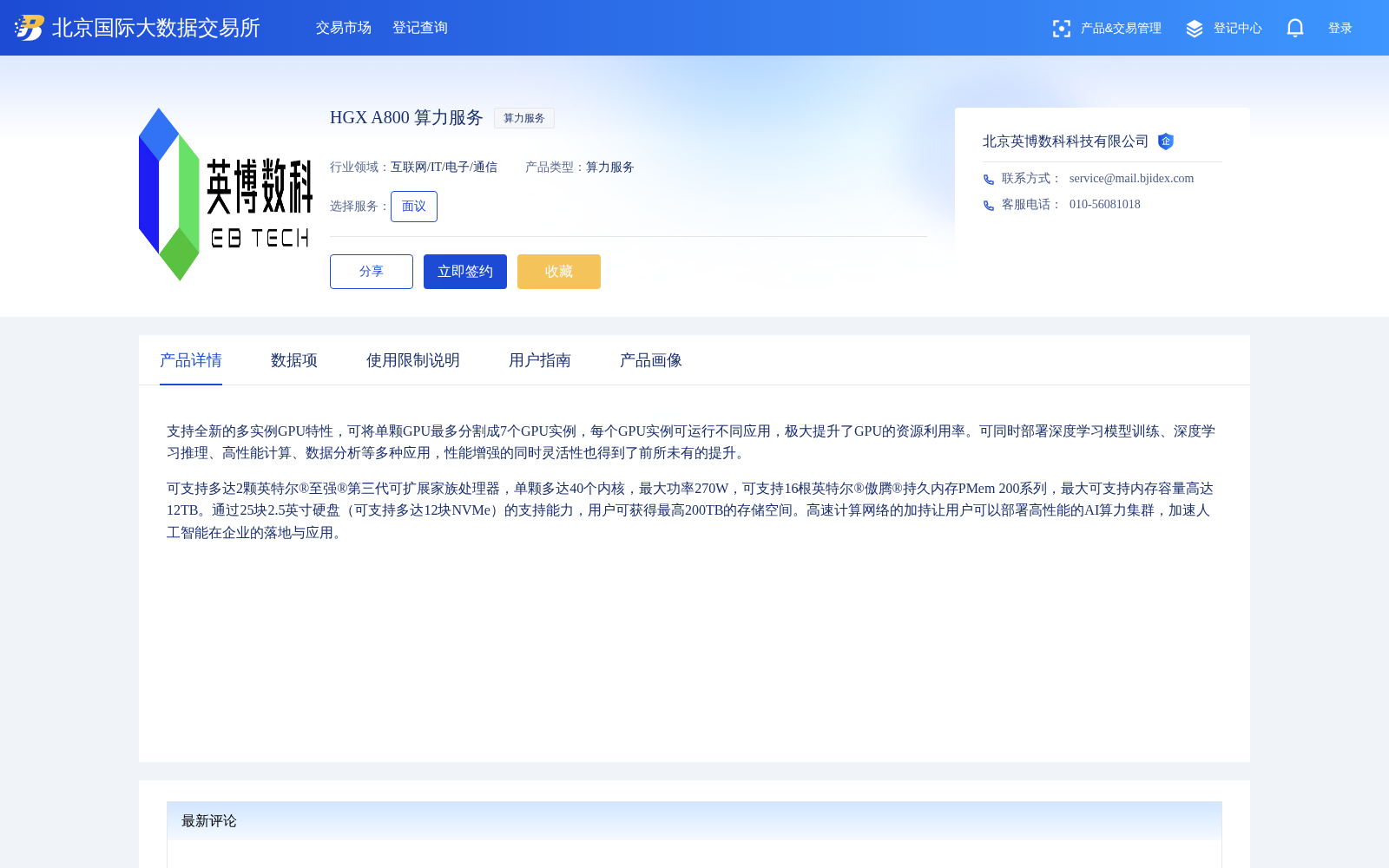Click 产品类型 value 算力服务

click(x=610, y=168)
